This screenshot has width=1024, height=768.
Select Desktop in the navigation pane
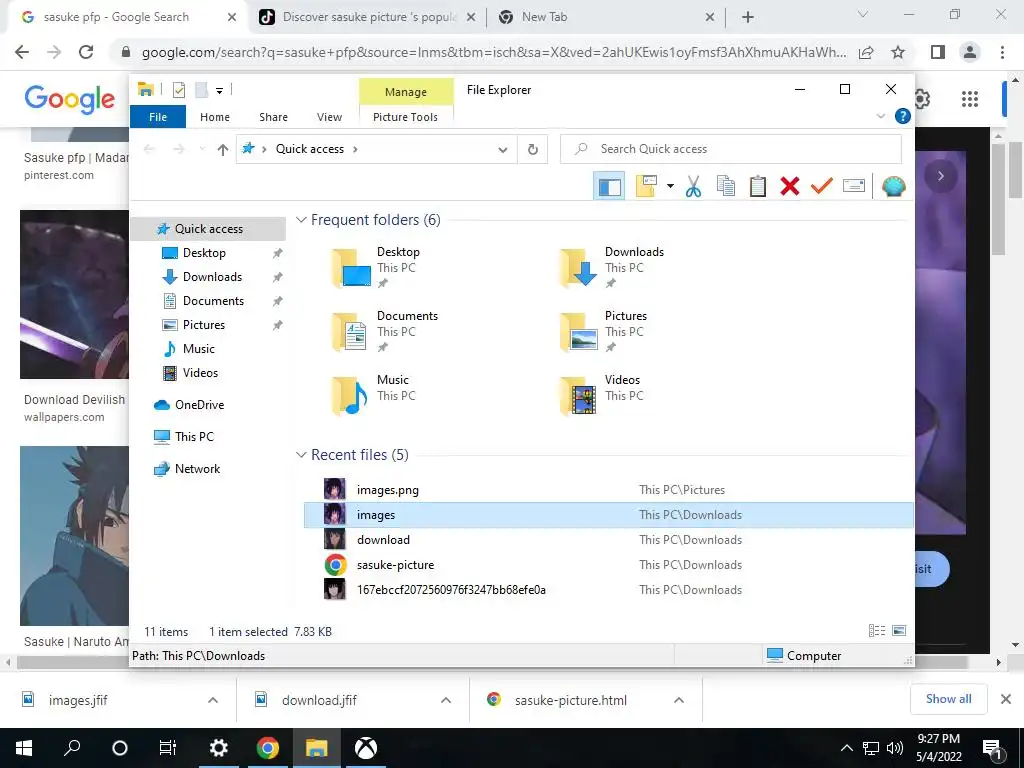coord(204,253)
